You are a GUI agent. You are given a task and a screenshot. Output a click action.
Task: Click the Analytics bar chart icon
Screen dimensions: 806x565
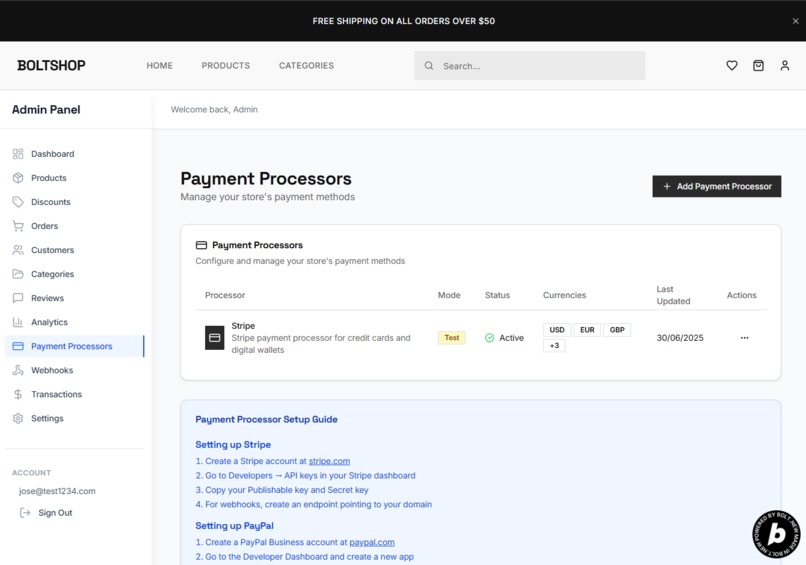tap(18, 322)
